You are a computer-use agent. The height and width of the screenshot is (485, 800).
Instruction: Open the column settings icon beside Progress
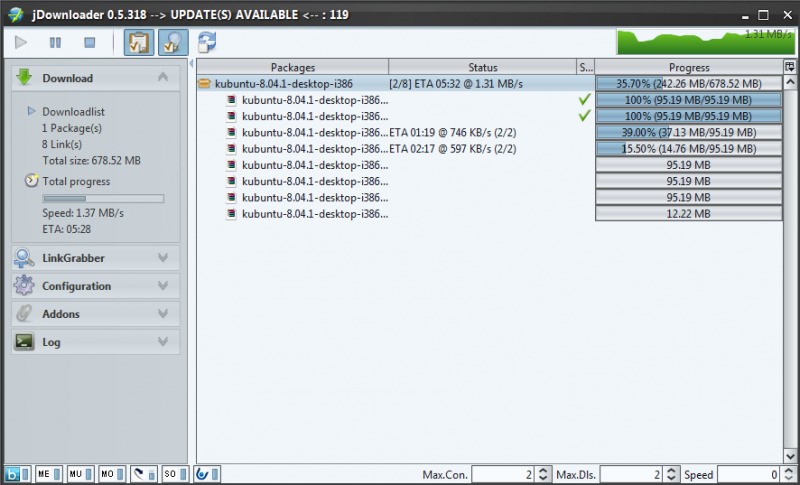tap(790, 67)
